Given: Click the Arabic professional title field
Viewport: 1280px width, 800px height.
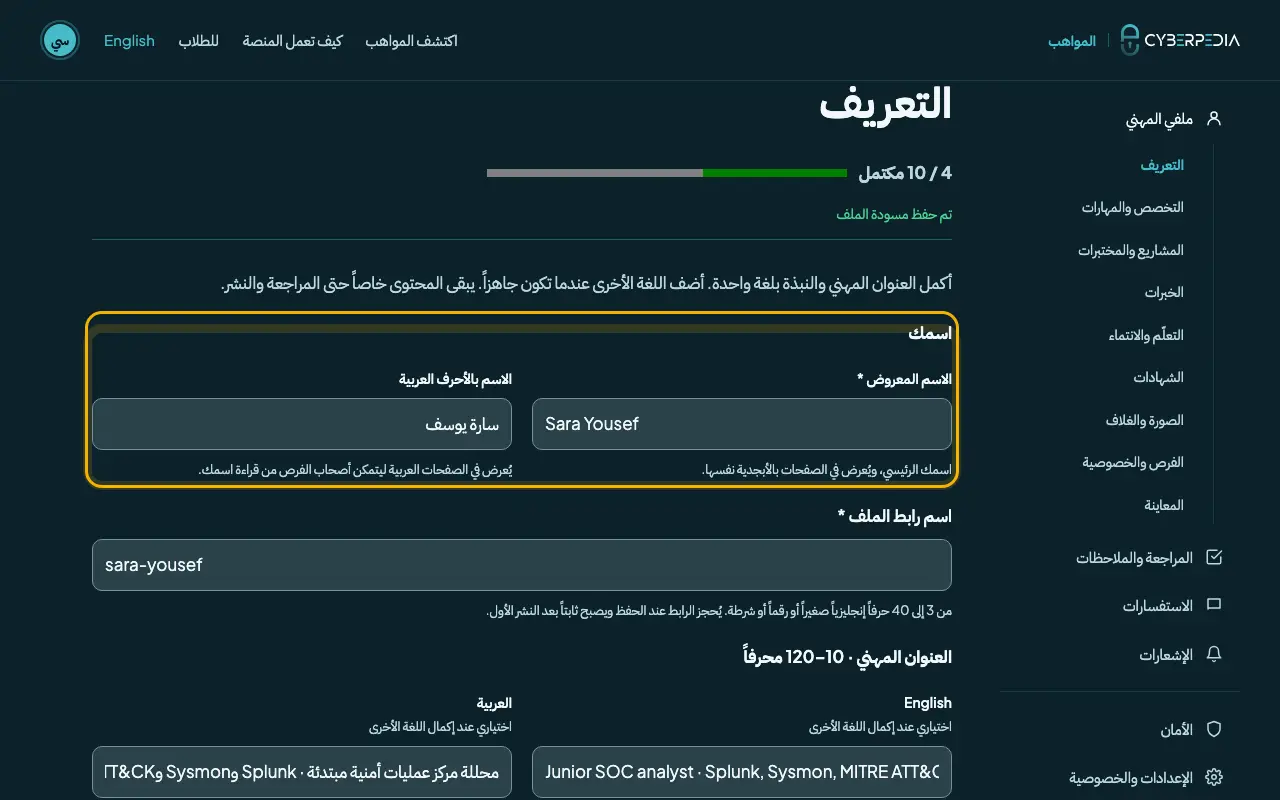Looking at the screenshot, I should coord(302,772).
